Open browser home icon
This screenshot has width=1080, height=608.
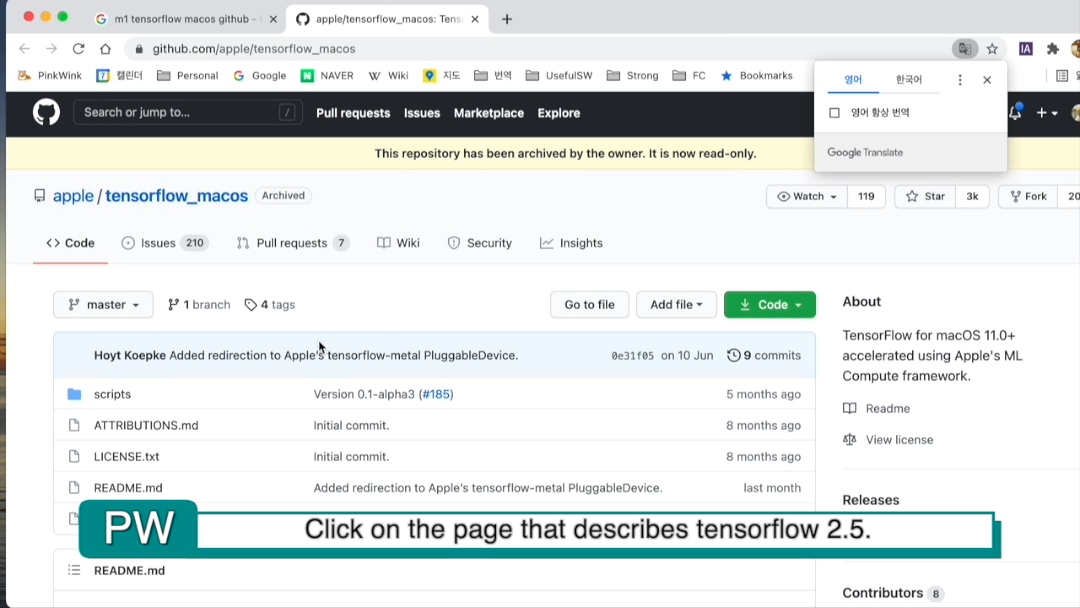click(105, 49)
